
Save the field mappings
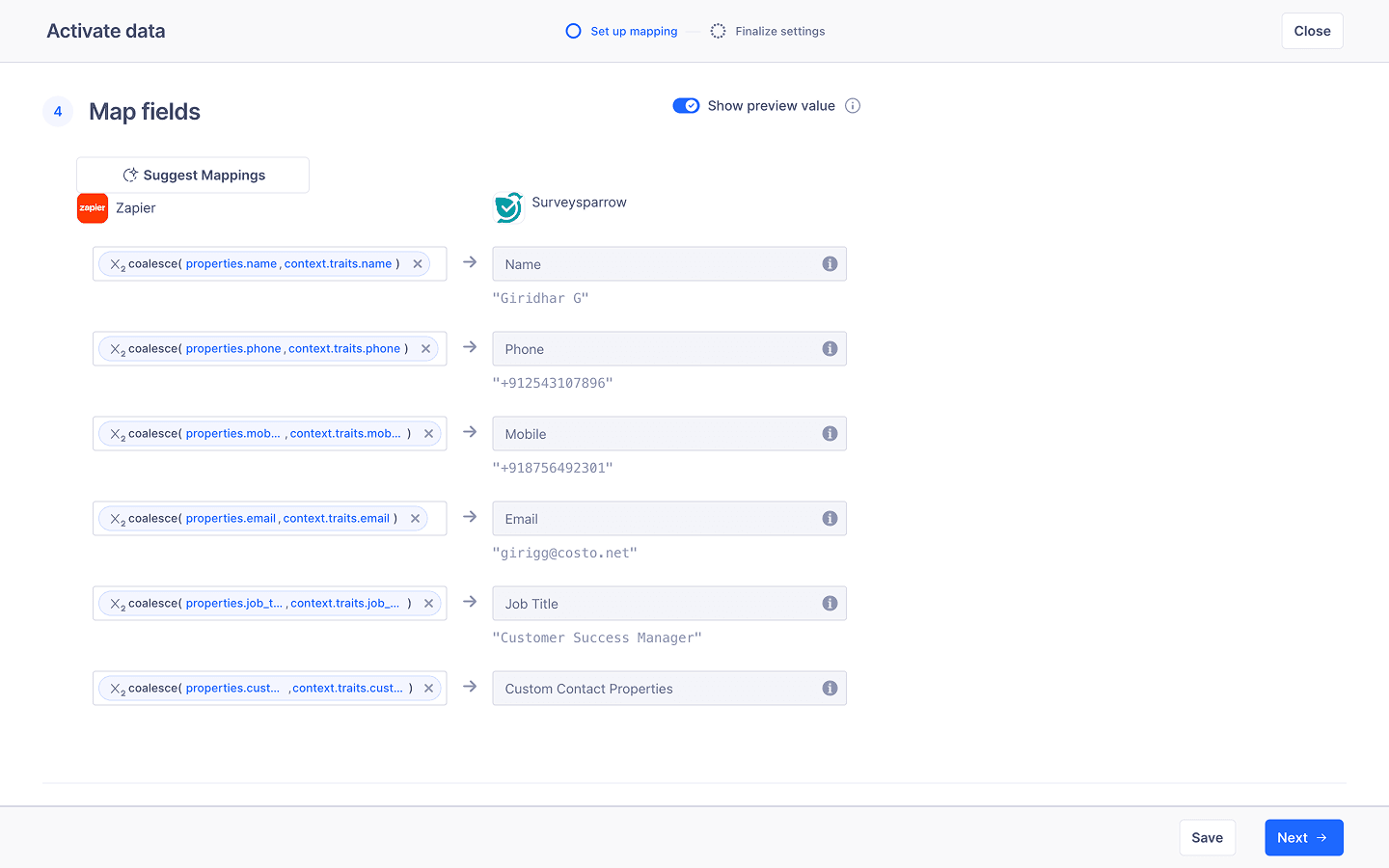1207,838
